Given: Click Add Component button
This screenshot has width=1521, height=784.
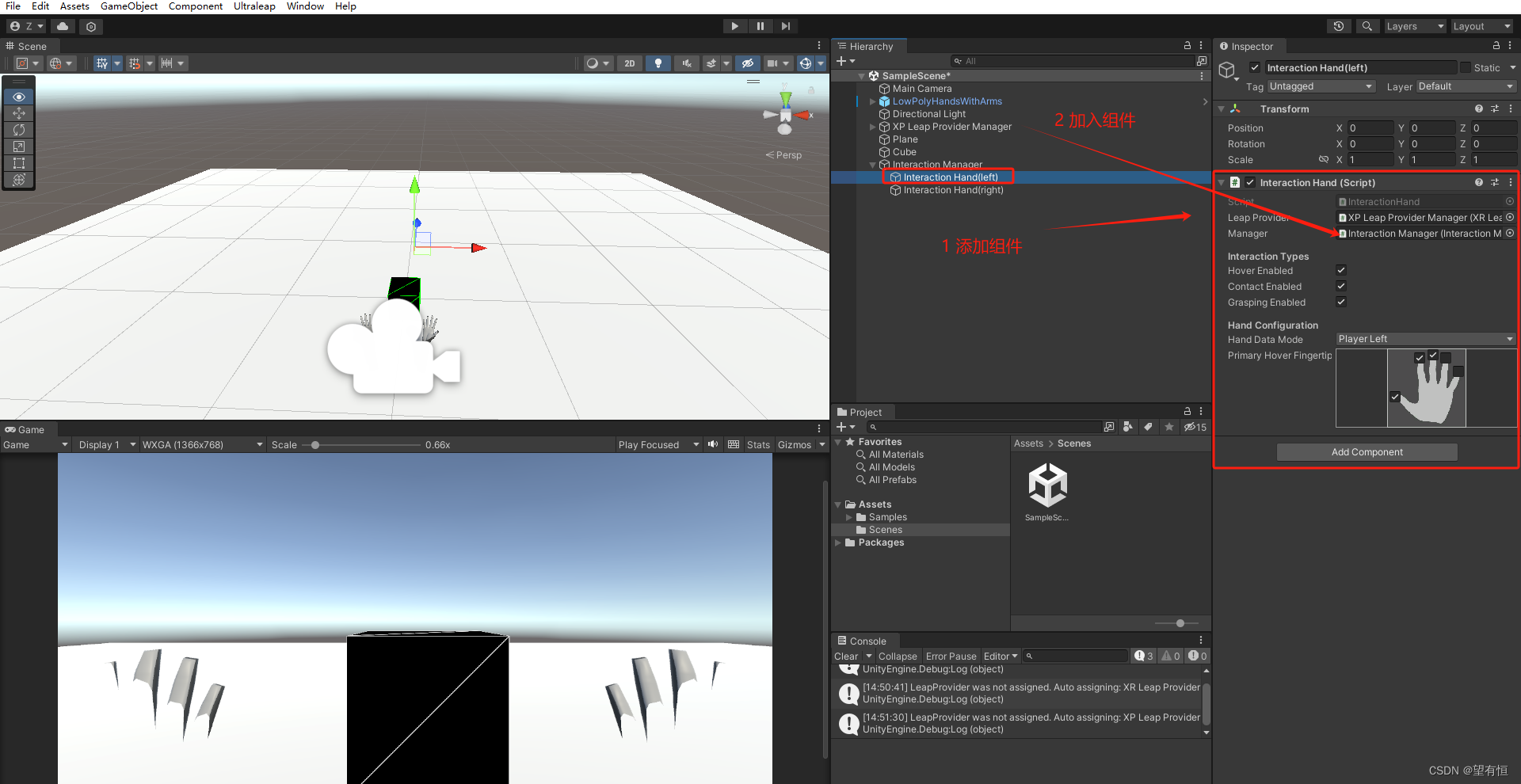Looking at the screenshot, I should click(1367, 452).
